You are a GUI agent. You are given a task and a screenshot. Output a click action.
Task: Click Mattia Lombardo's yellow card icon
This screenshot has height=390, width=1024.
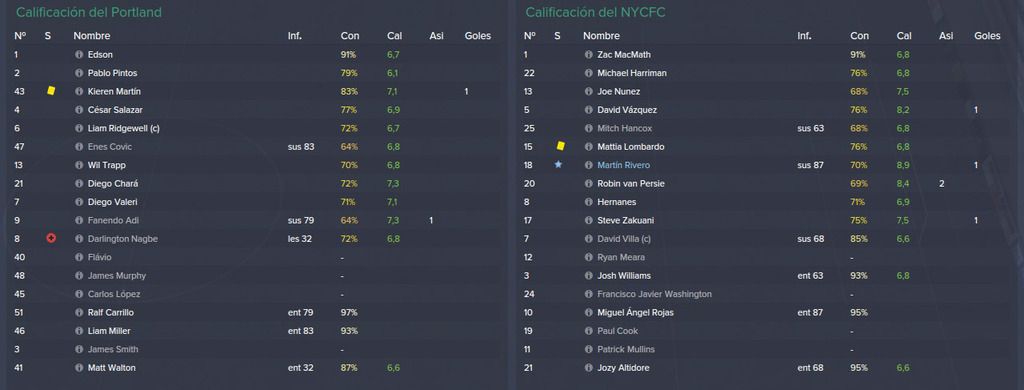(560, 146)
